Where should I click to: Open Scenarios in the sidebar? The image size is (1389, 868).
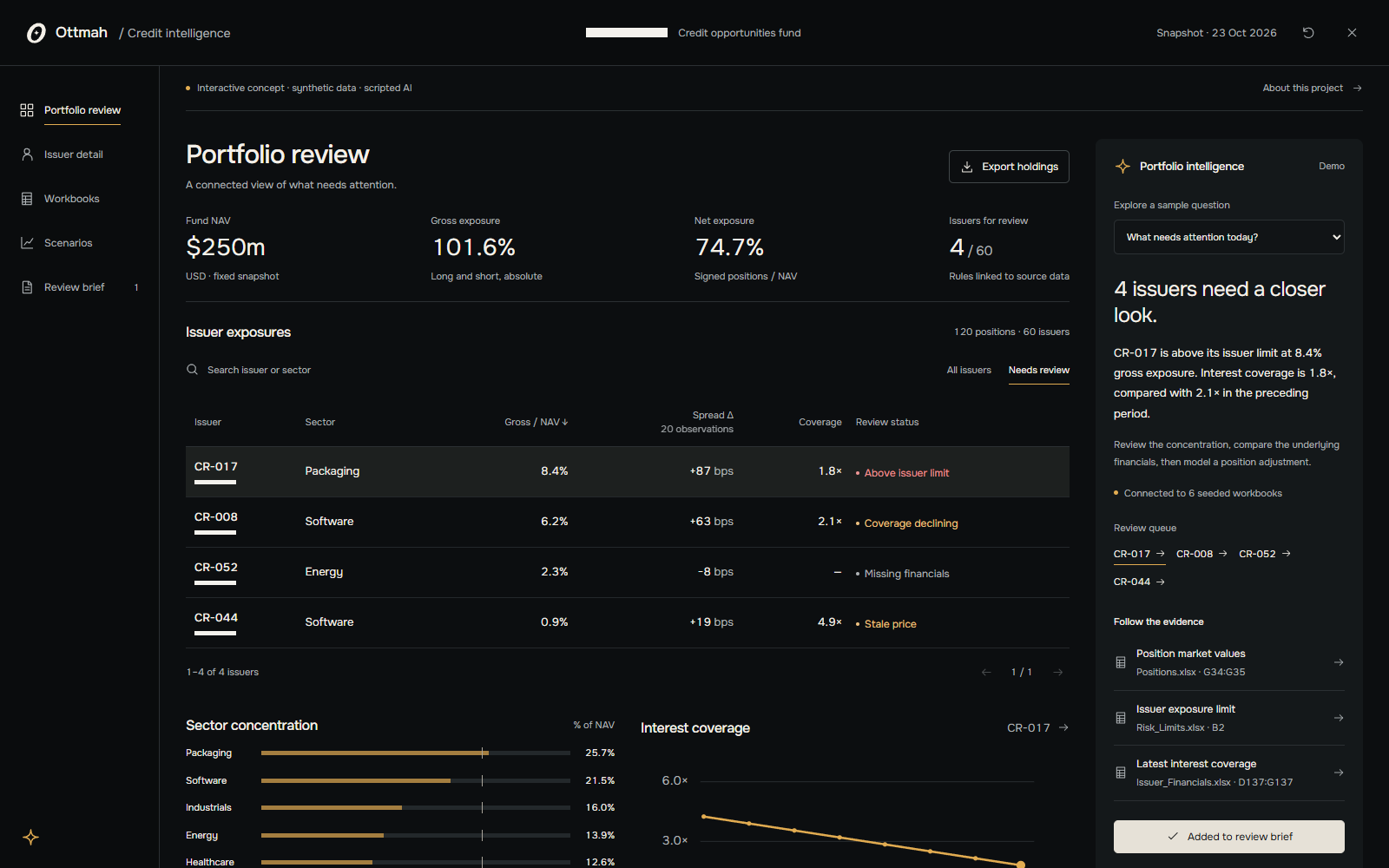point(68,243)
